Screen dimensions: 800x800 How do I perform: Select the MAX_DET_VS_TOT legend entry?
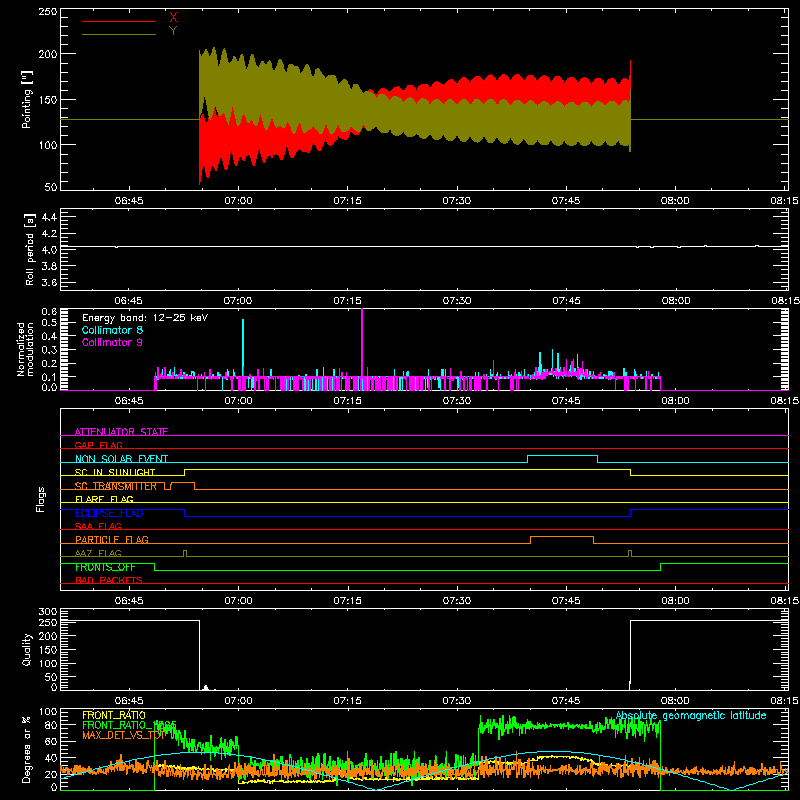[123, 735]
